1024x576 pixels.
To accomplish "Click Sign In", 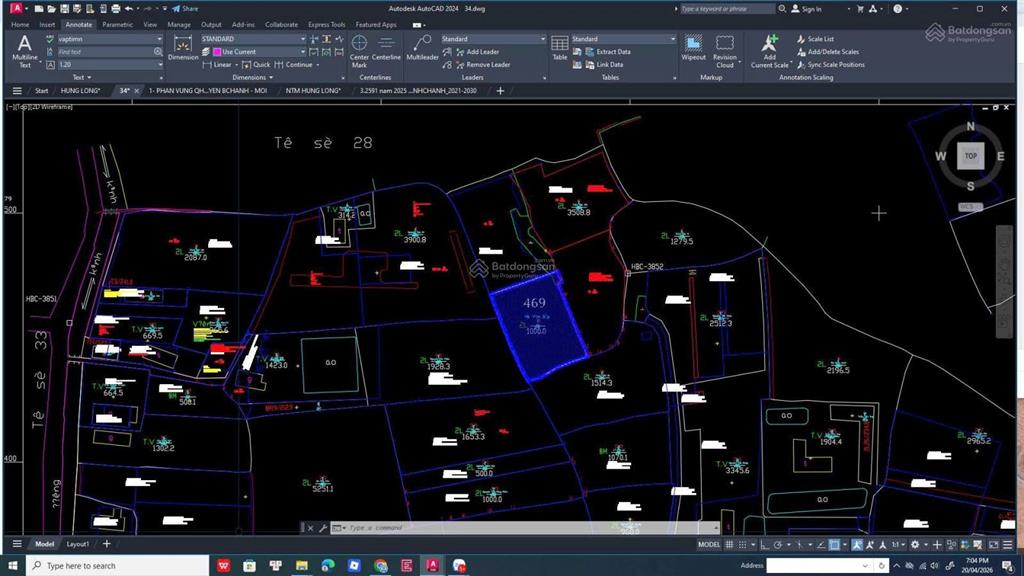I will pos(807,9).
